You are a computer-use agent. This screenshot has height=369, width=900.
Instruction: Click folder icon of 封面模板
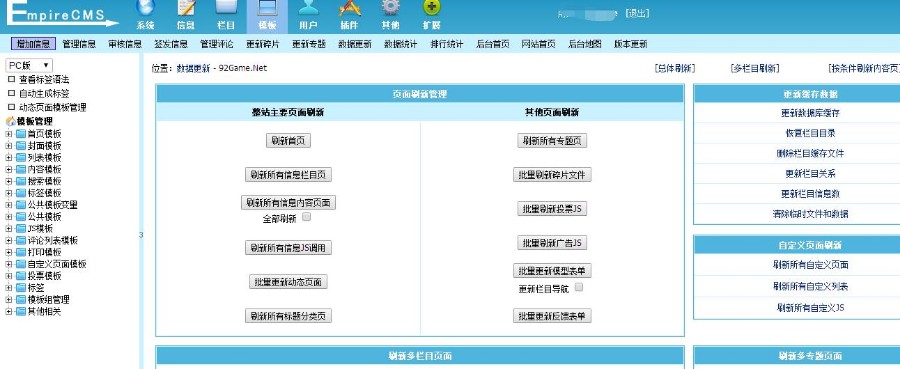tap(21, 146)
